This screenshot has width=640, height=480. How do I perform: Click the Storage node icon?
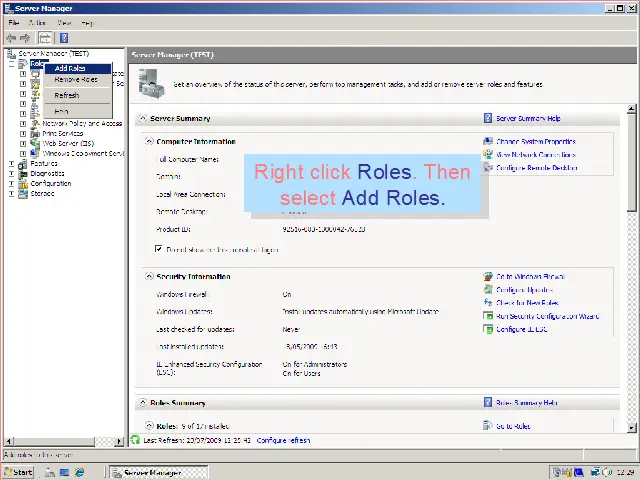[x=23, y=194]
